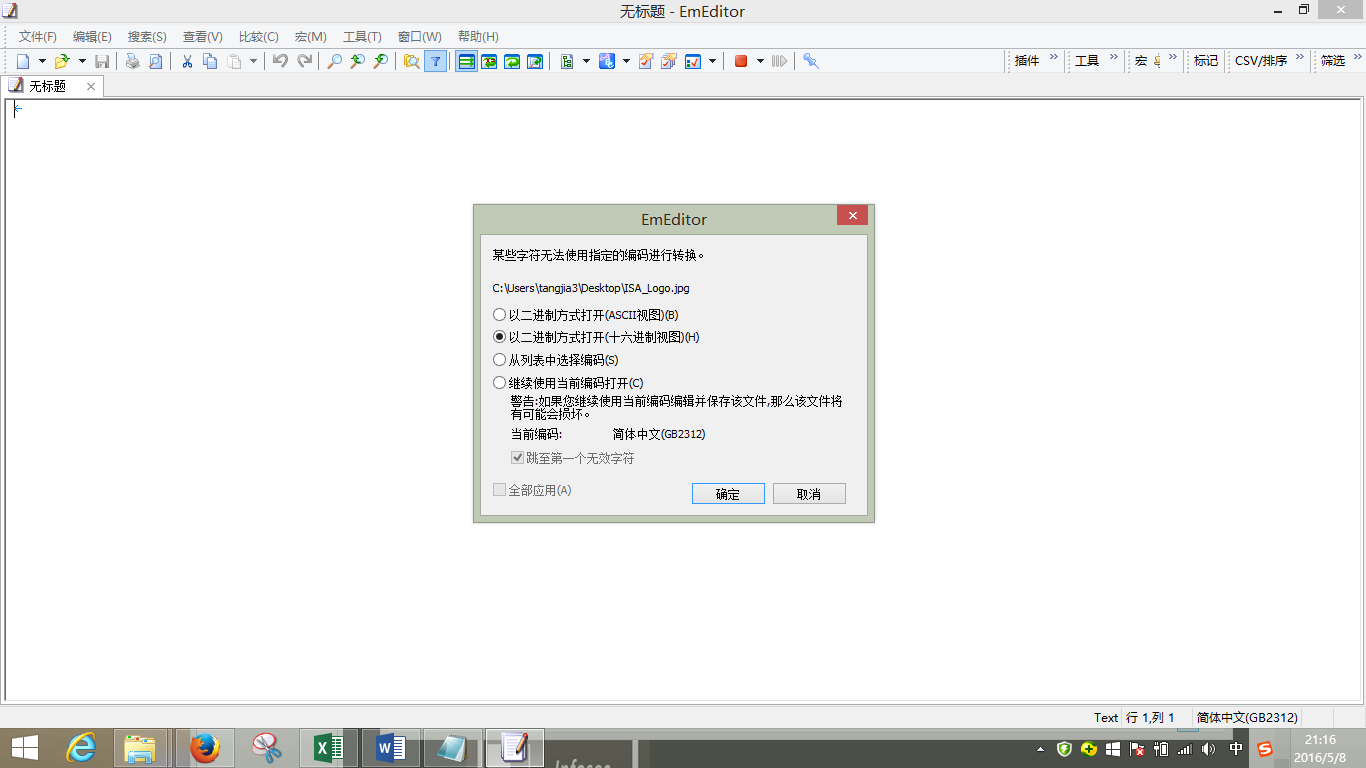Create a new document with New icon

pyautogui.click(x=23, y=61)
